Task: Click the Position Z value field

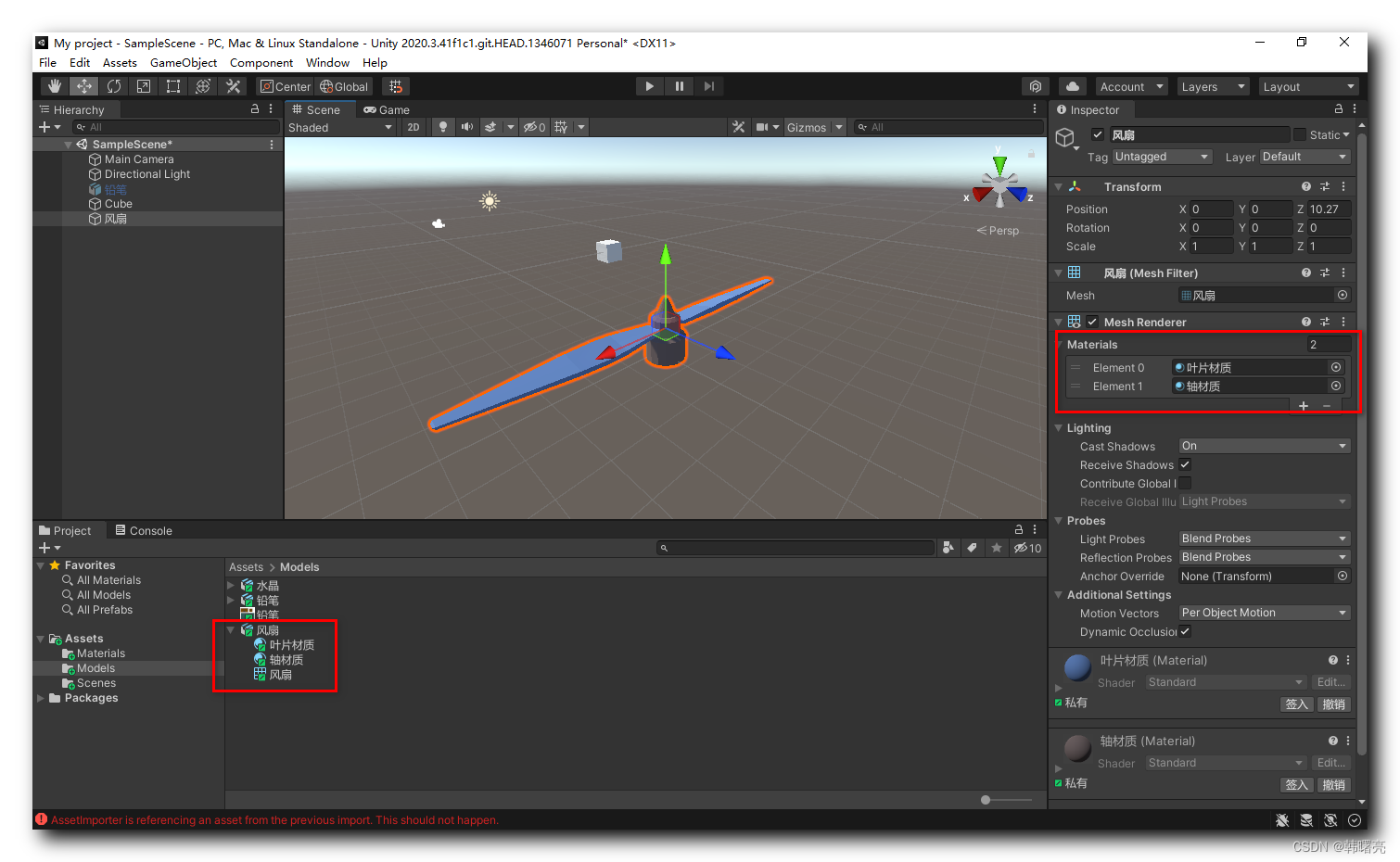Action: [x=1329, y=209]
